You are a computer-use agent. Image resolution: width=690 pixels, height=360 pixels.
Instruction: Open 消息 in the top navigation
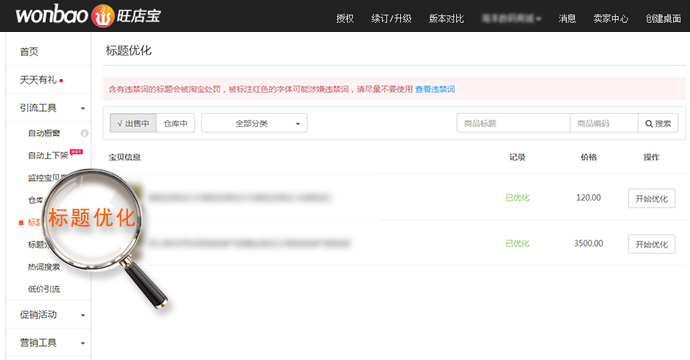pos(567,18)
